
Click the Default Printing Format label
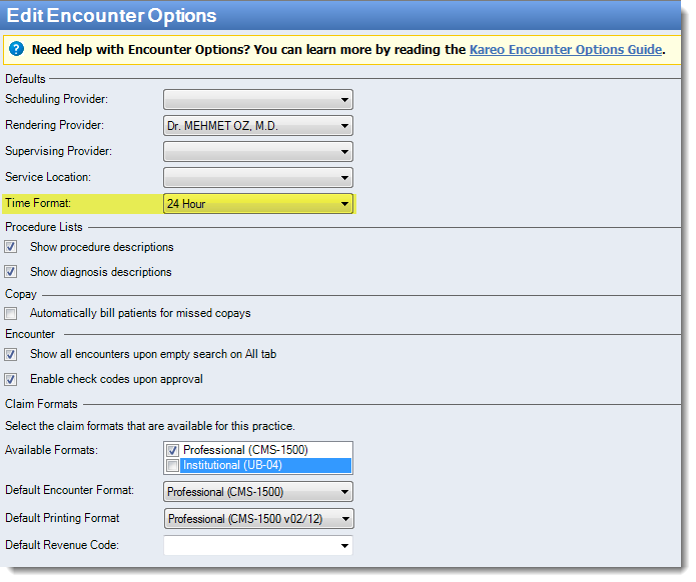point(62,518)
